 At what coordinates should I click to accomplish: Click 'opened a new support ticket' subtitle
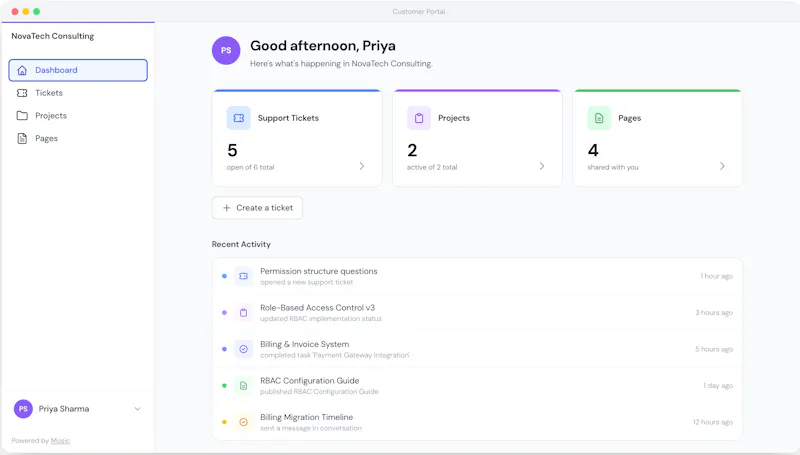pos(307,282)
